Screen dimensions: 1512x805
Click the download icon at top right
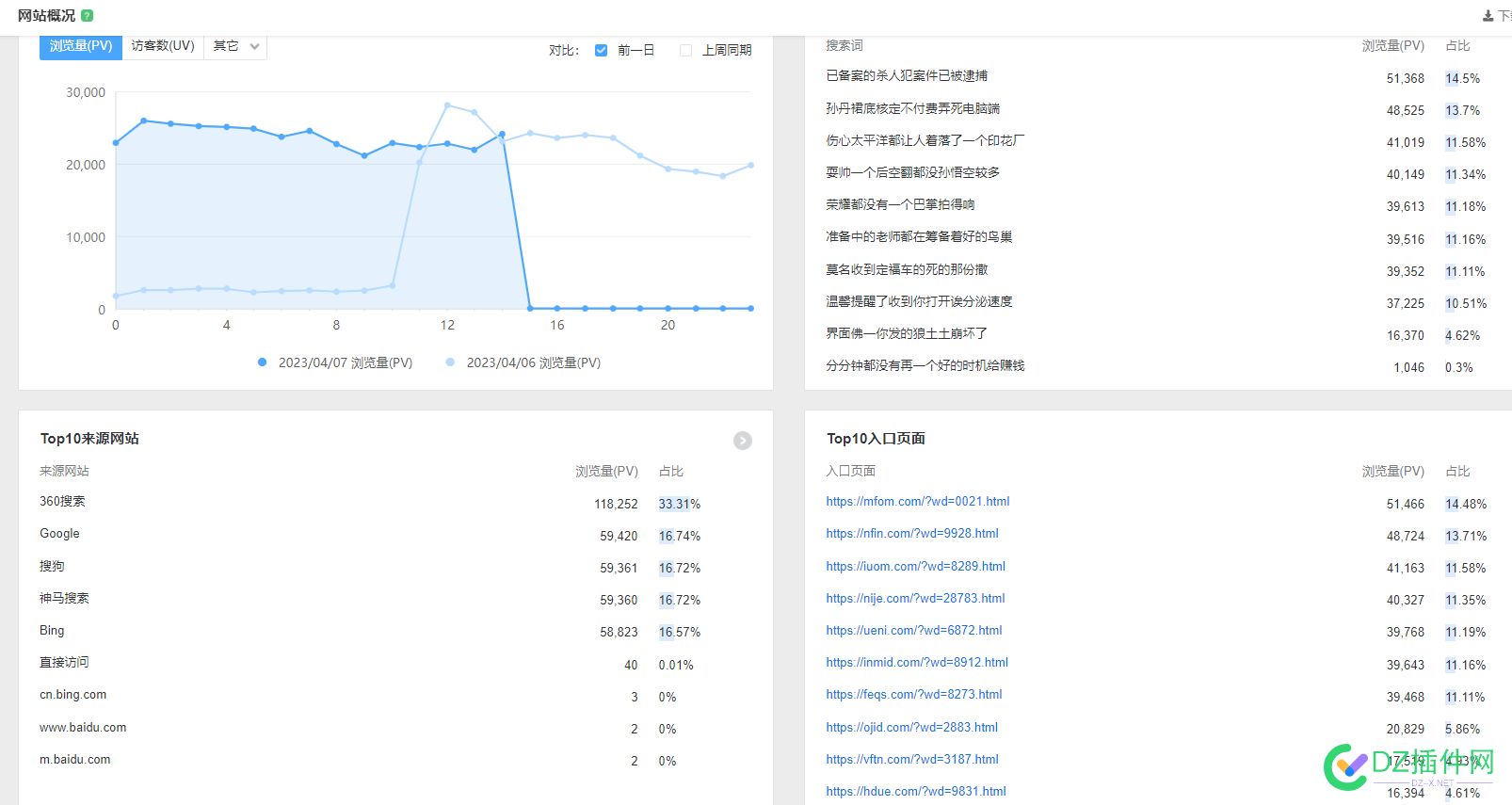[x=1488, y=16]
